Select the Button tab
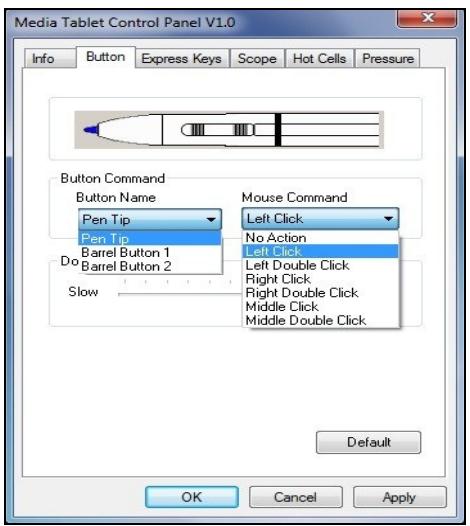The width and height of the screenshot is (470, 526). coord(106,57)
